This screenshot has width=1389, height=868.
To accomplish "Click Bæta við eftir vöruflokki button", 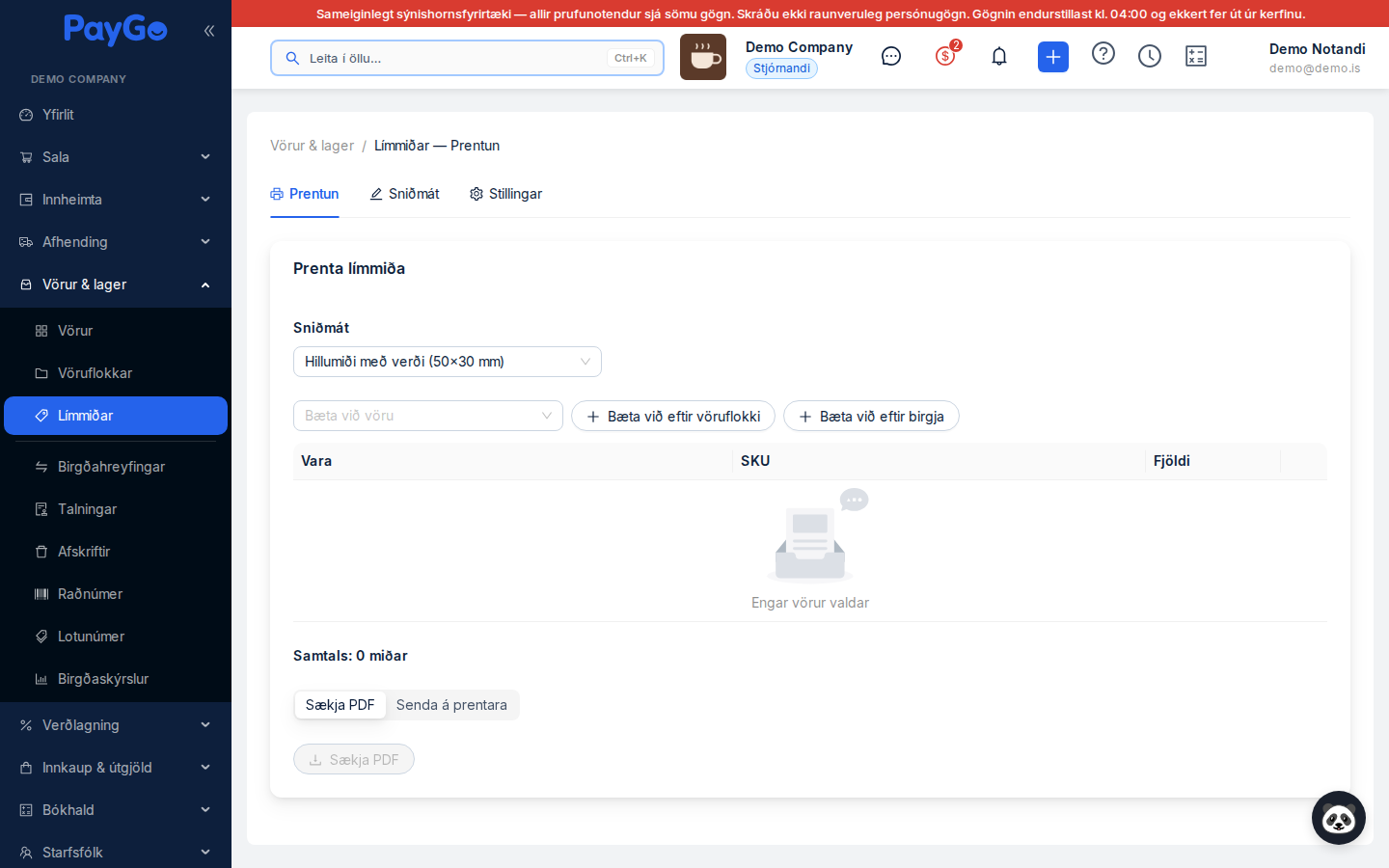I will tap(673, 416).
